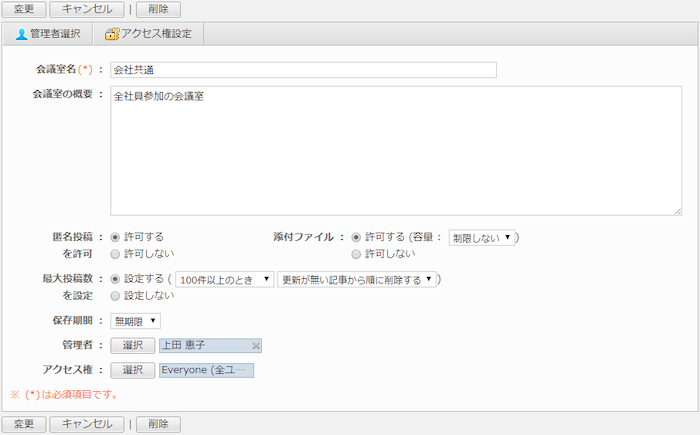Click the 会議室名 text field
Screen dimensions: 700x435
tap(303, 70)
